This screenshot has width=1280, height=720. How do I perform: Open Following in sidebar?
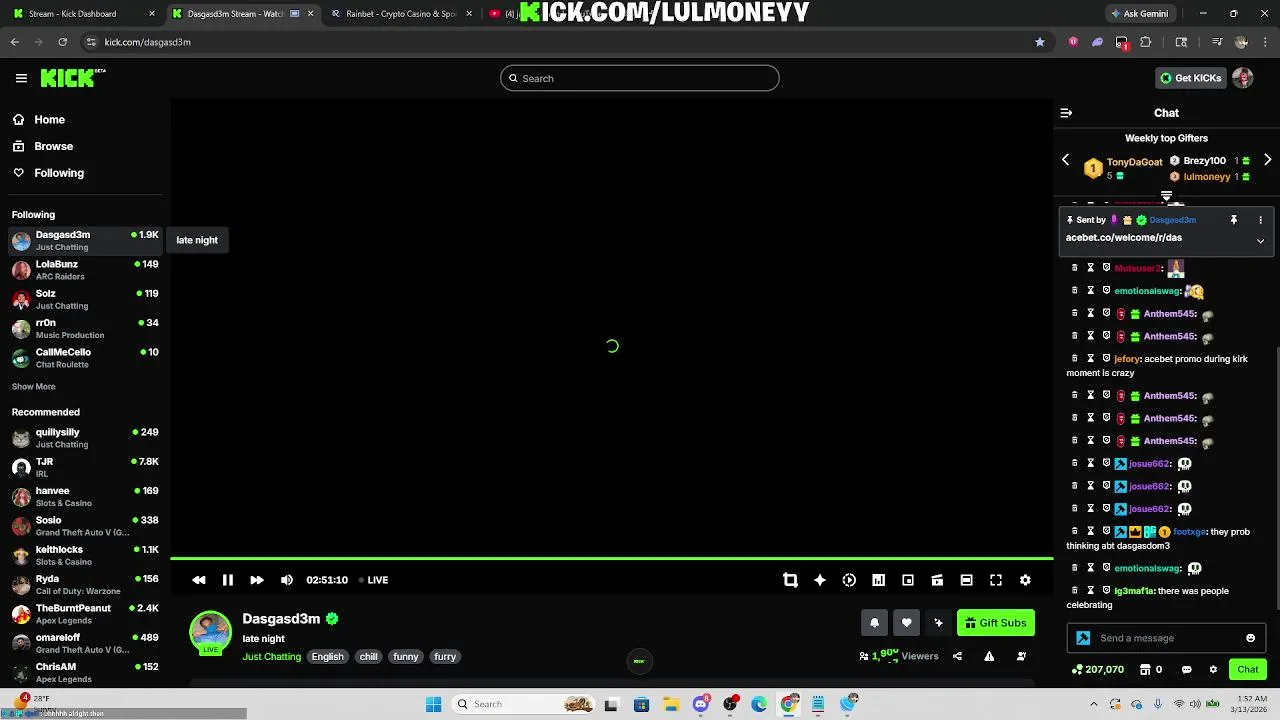58,173
